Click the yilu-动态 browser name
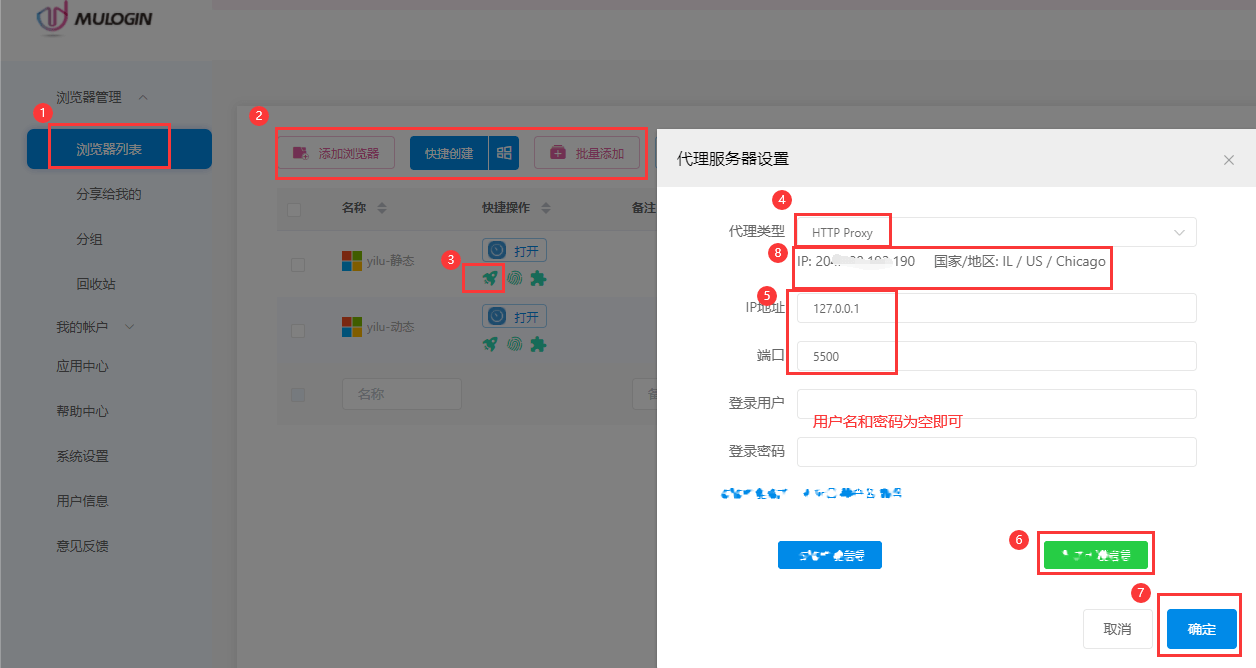This screenshot has height=668, width=1256. pos(390,327)
